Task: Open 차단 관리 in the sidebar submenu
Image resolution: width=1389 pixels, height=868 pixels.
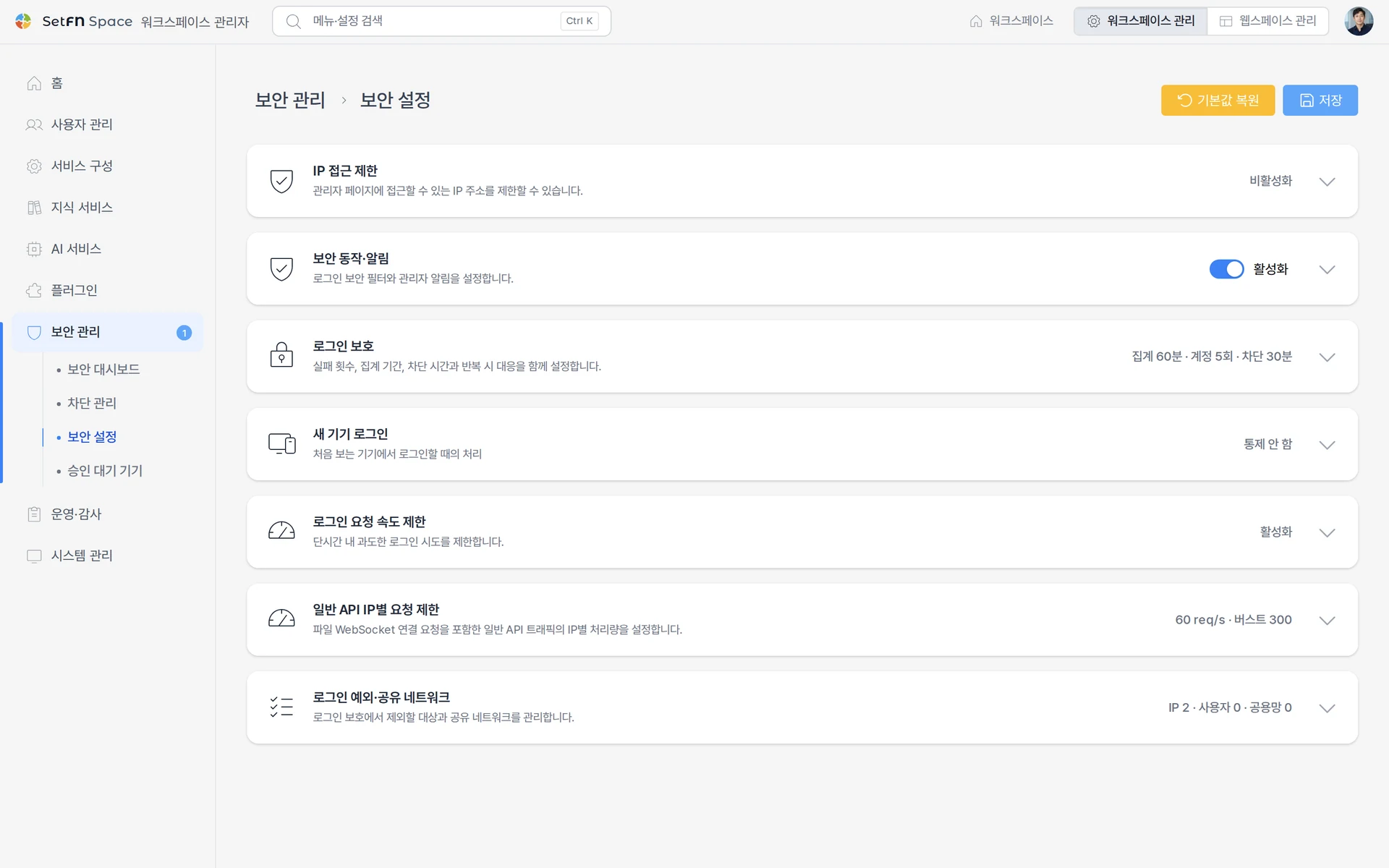Action: [x=92, y=403]
